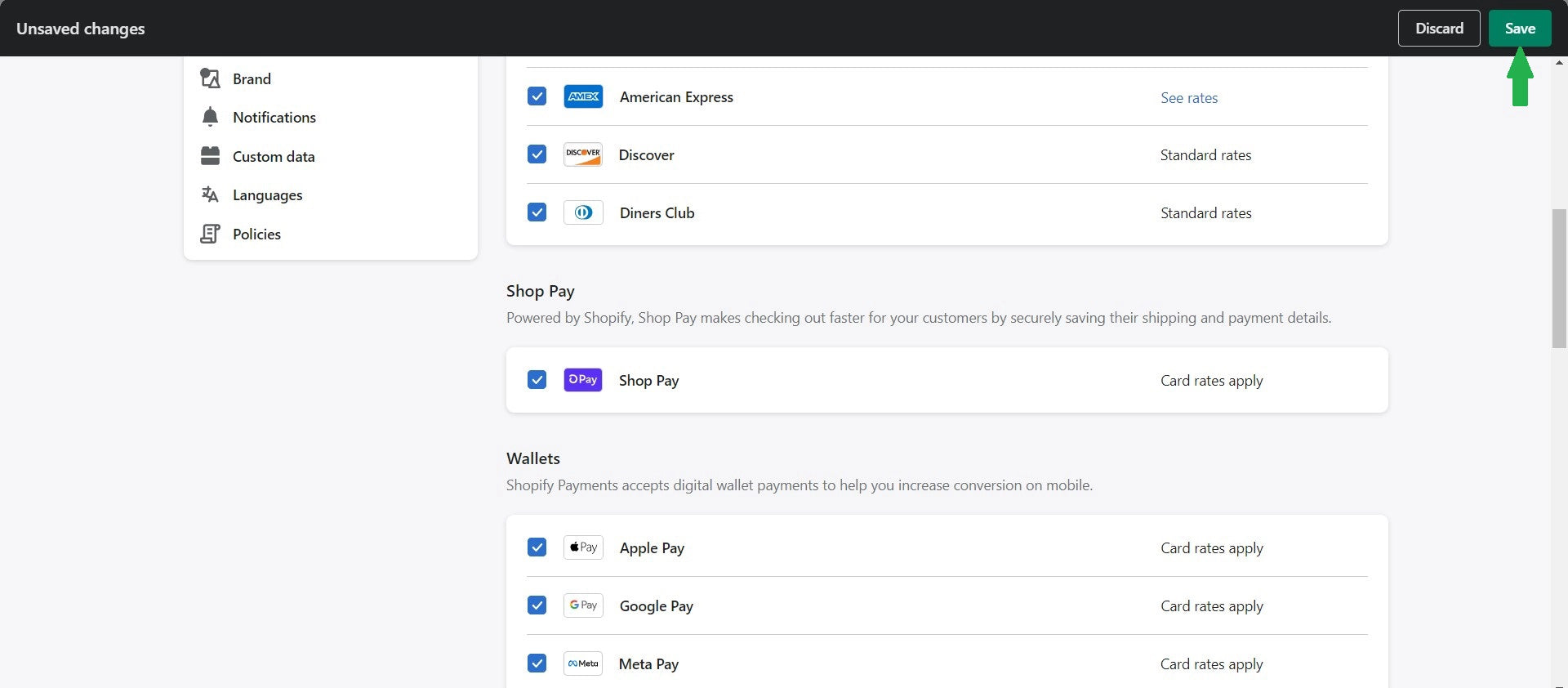The image size is (1568, 688).
Task: Click the 'Shopify Payments accepts digital wallet' description
Action: click(x=800, y=485)
